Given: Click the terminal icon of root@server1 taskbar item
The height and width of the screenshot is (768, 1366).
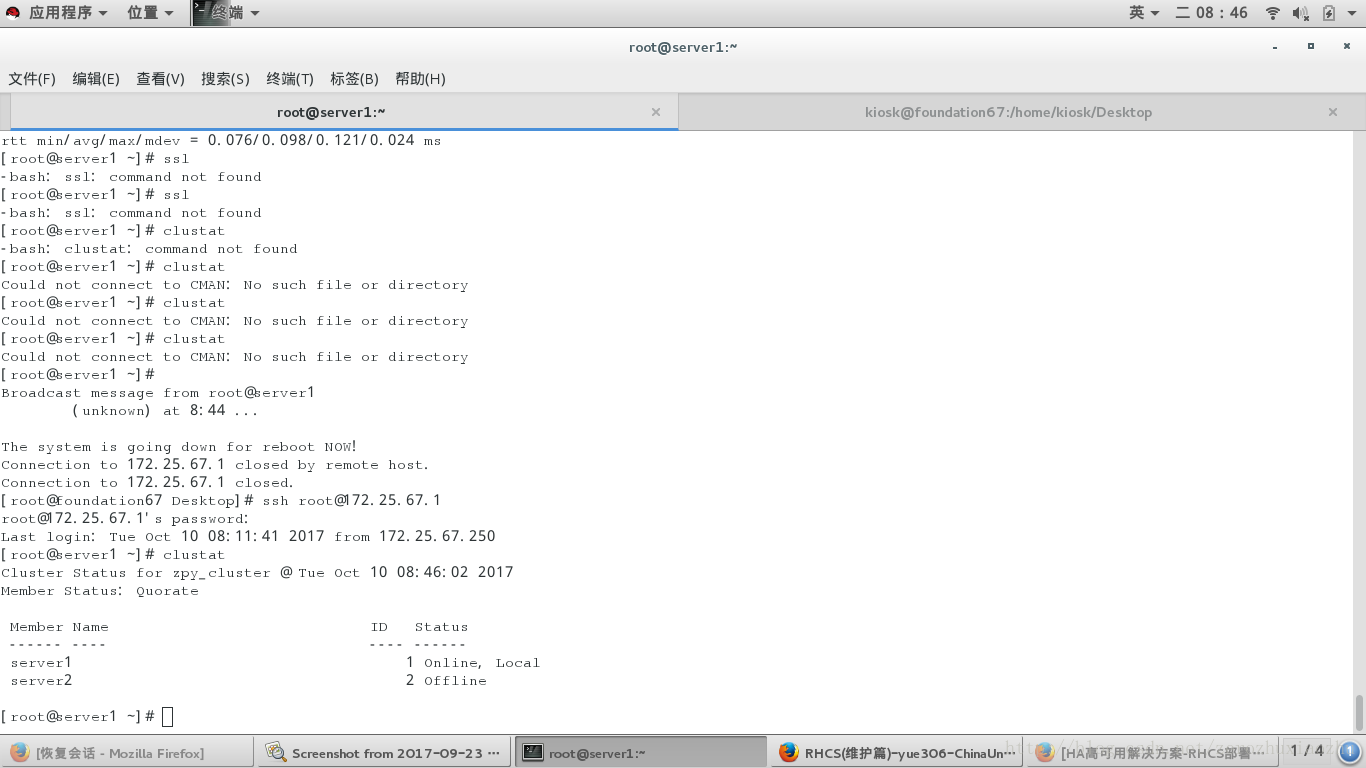Looking at the screenshot, I should click(x=533, y=753).
